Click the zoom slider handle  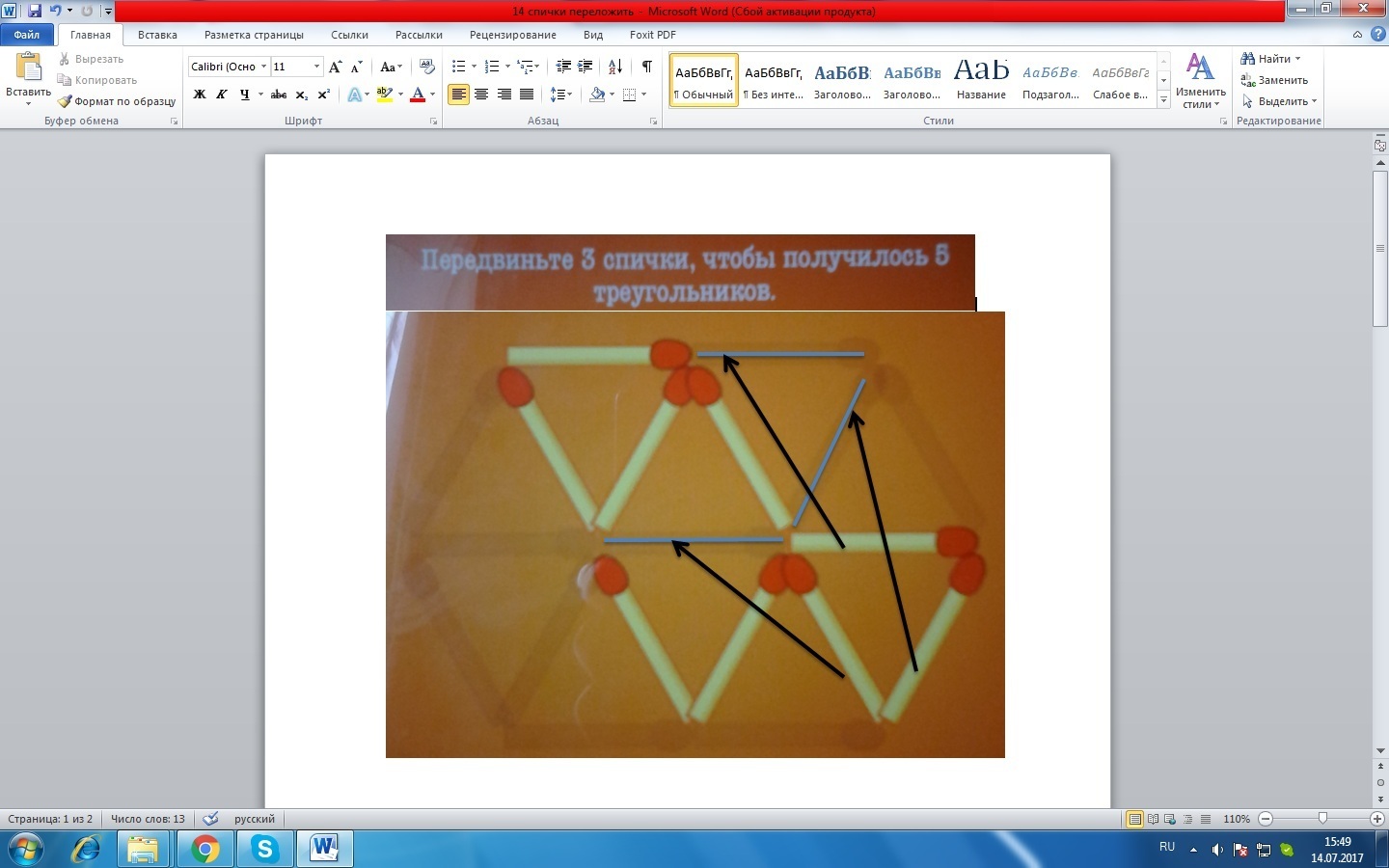click(x=1322, y=819)
